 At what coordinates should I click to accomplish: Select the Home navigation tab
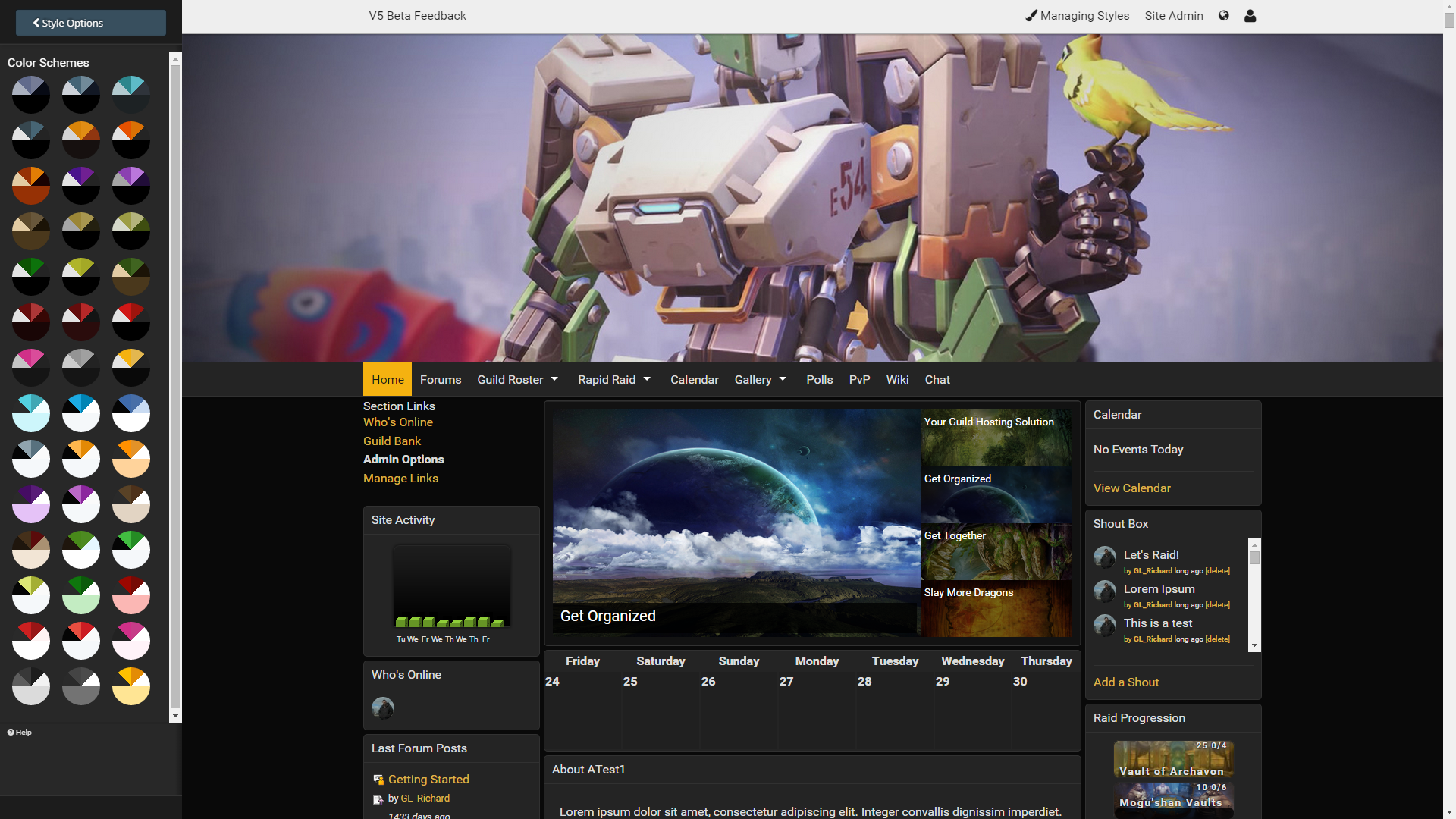click(x=388, y=379)
